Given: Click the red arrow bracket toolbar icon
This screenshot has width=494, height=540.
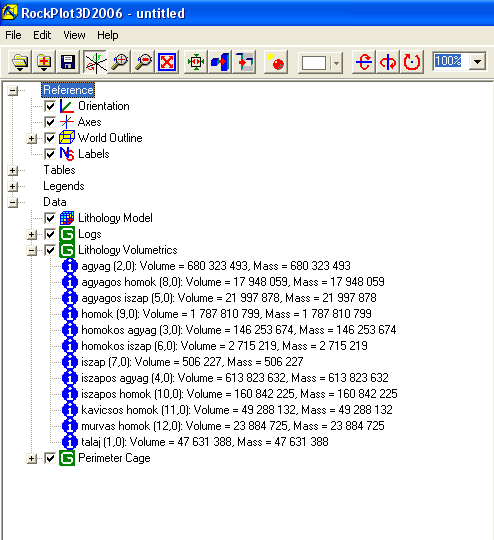Looking at the screenshot, I should (244, 62).
